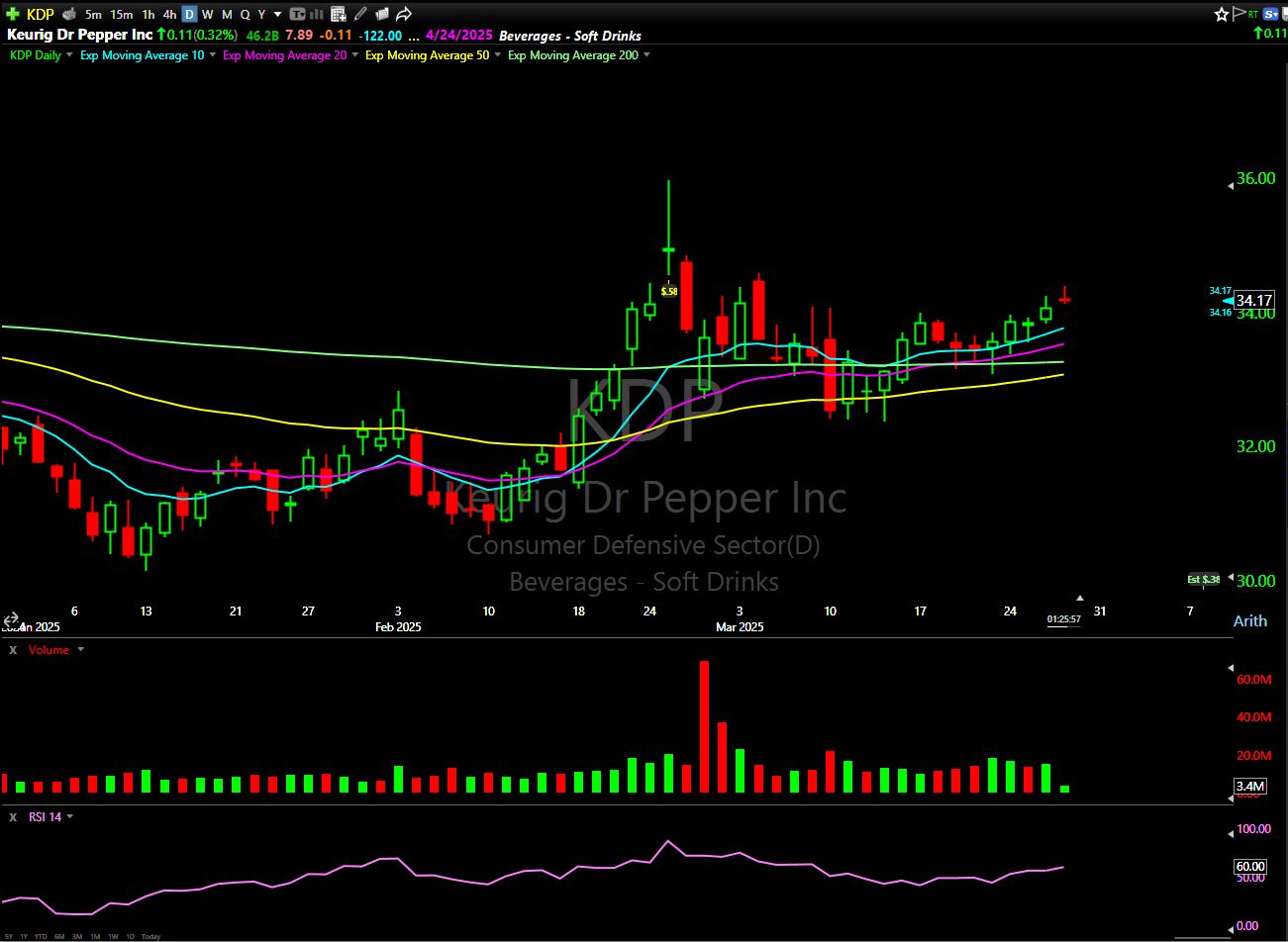Screen dimensions: 1288x942
Task: Click the 01:25:57 countdown timer label
Action: [x=1064, y=619]
